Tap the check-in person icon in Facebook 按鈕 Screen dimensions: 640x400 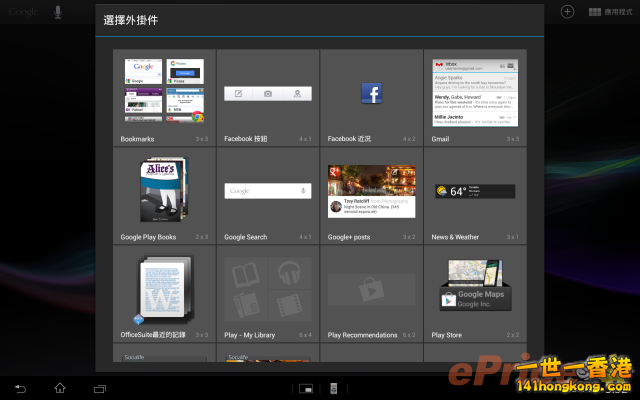point(297,93)
